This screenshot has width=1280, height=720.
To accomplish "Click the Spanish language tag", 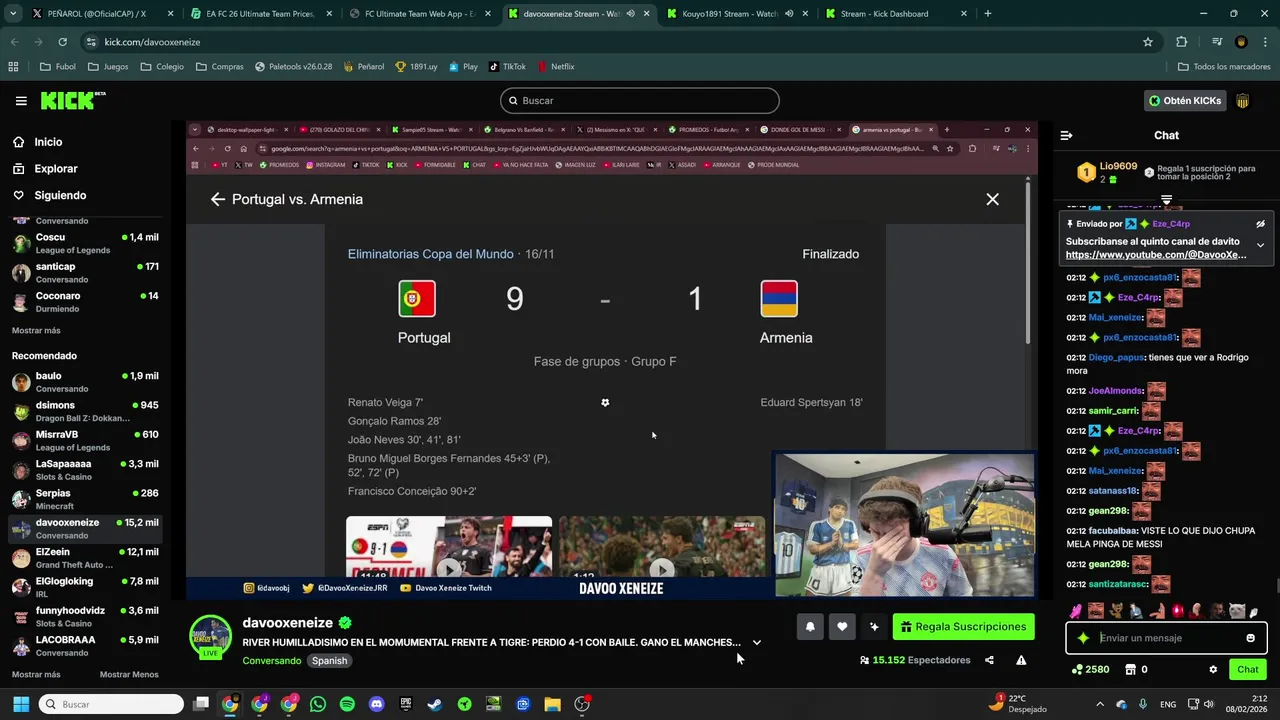I will (x=329, y=661).
